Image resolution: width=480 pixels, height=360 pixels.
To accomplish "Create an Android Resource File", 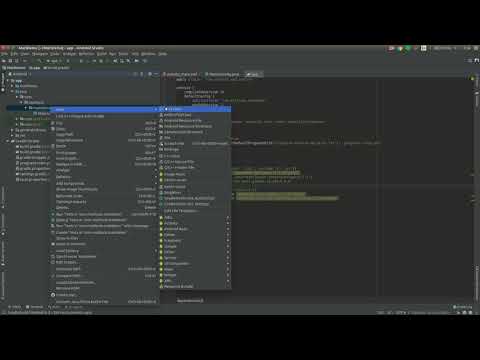I will [x=195, y=120].
